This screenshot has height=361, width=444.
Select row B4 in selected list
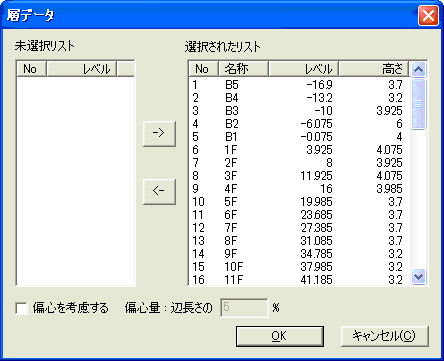click(x=299, y=98)
